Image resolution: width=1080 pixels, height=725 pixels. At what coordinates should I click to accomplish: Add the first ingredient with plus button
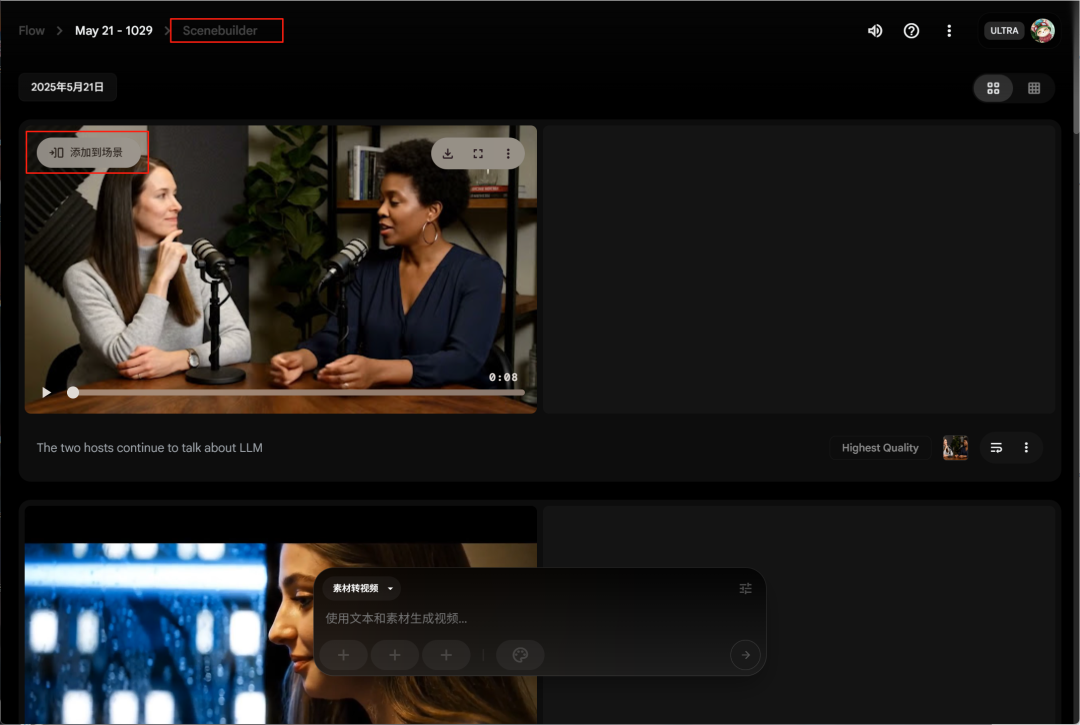click(x=343, y=655)
